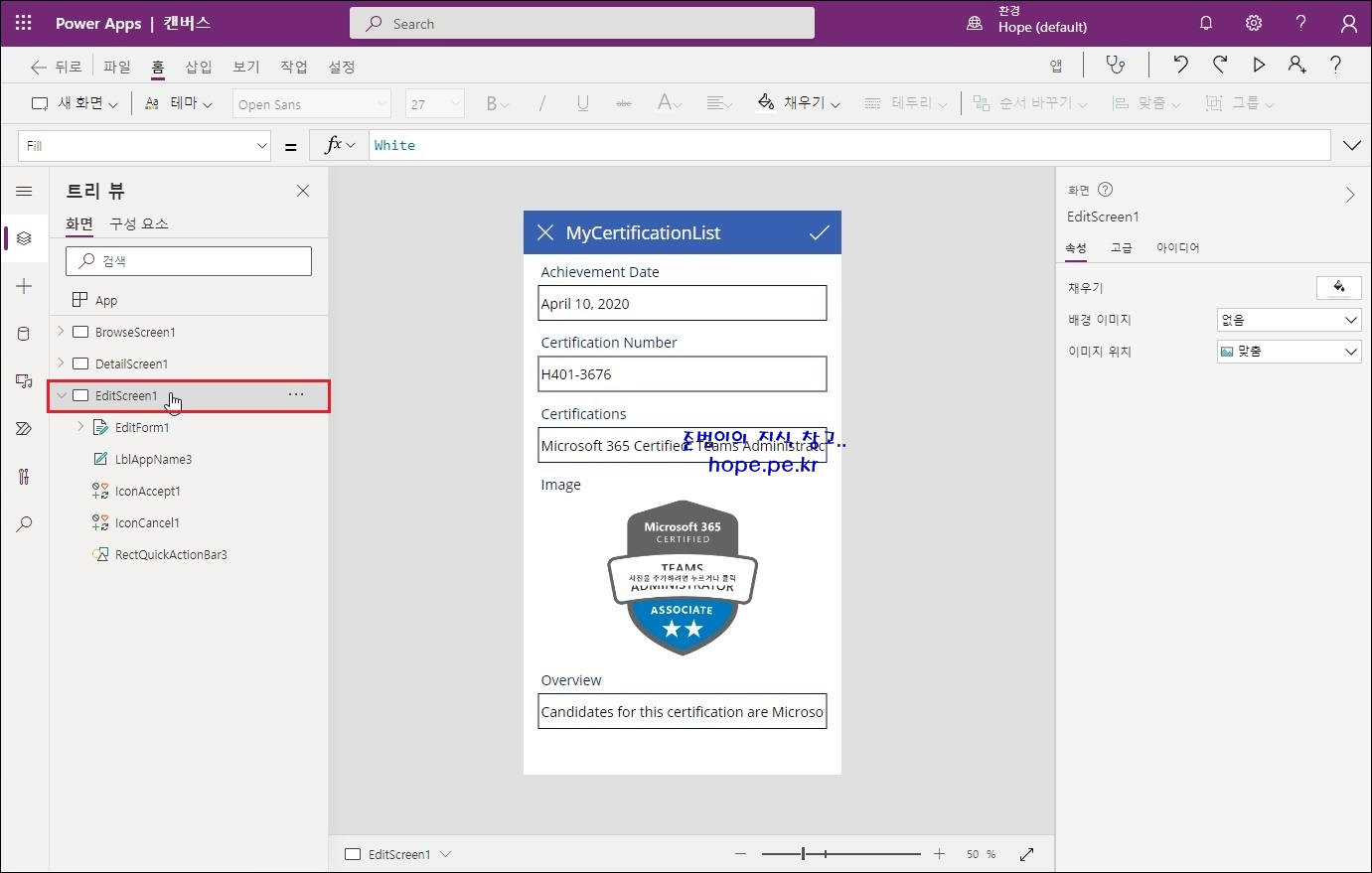Screen dimensions: 1372x873
Task: Open Media icon in sidebar
Action: pyautogui.click(x=25, y=381)
